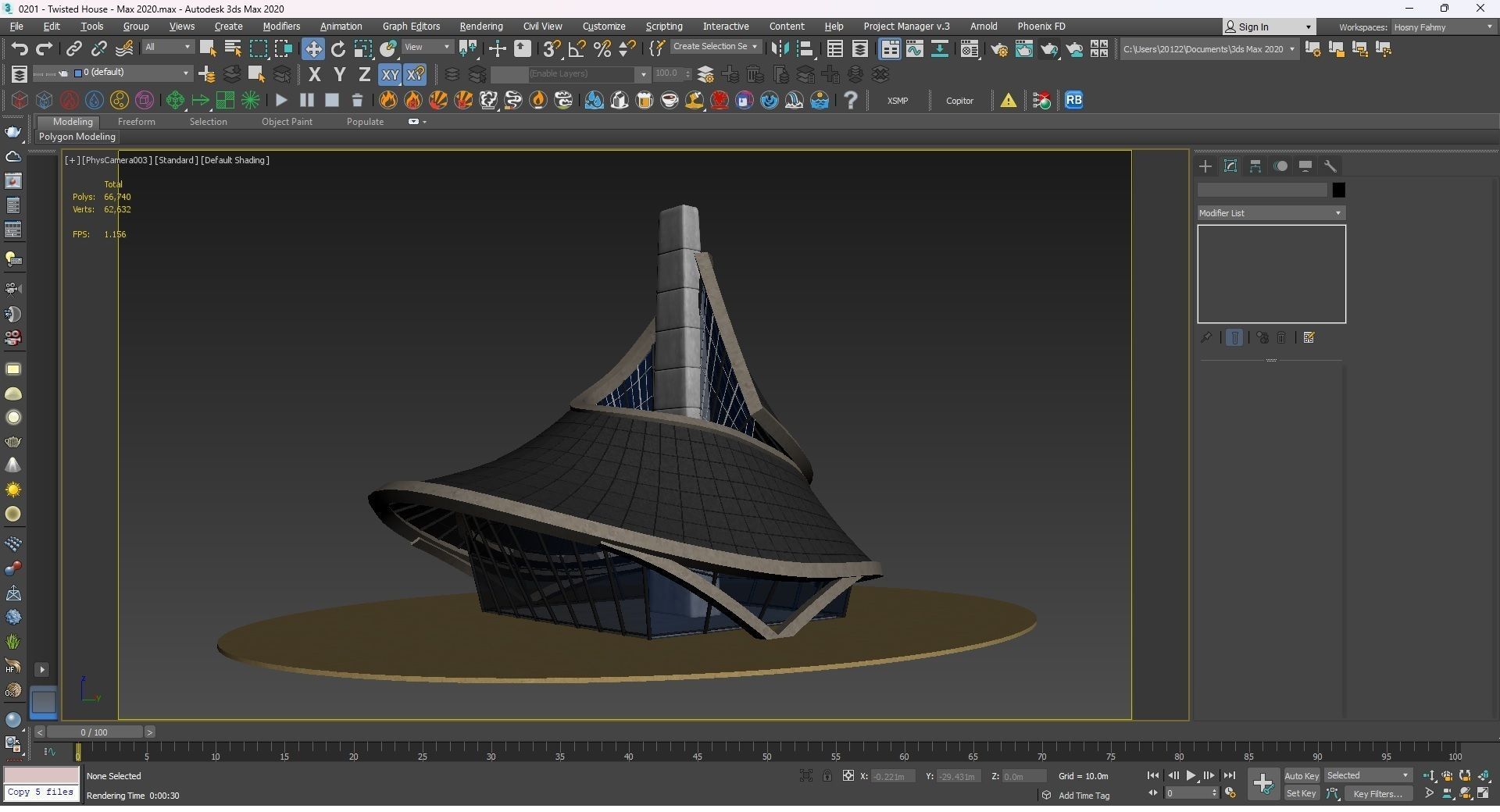Toggle Auto Key mode
1500x812 pixels.
(x=1301, y=775)
